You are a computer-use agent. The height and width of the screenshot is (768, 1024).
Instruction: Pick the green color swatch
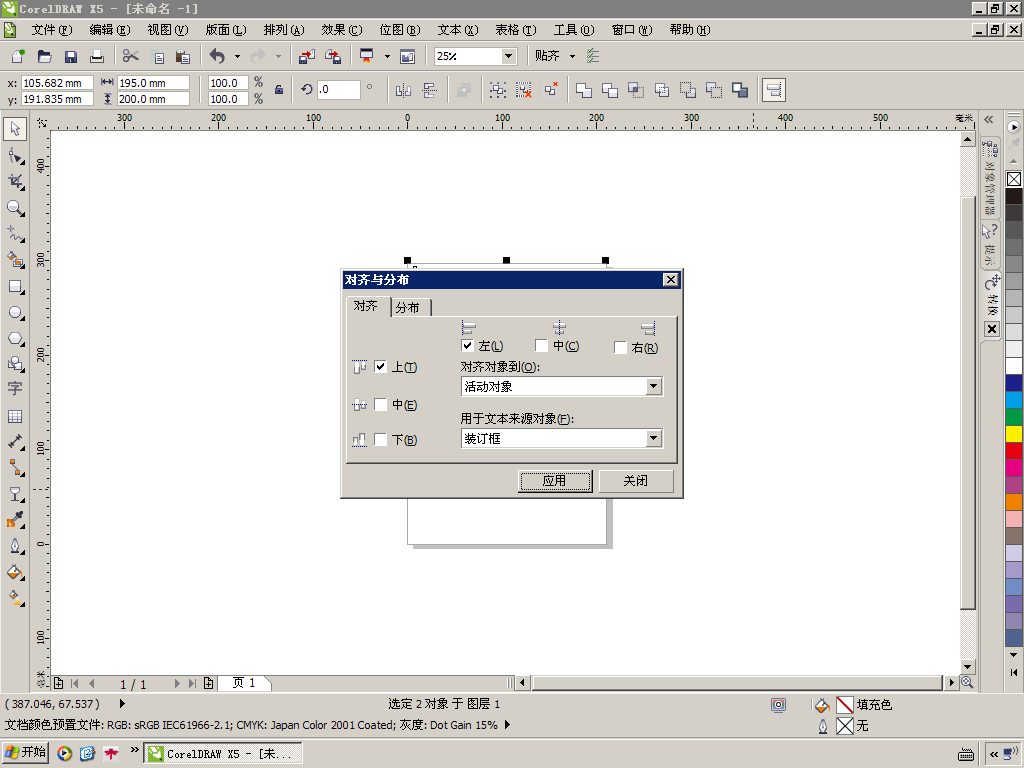(x=1014, y=417)
